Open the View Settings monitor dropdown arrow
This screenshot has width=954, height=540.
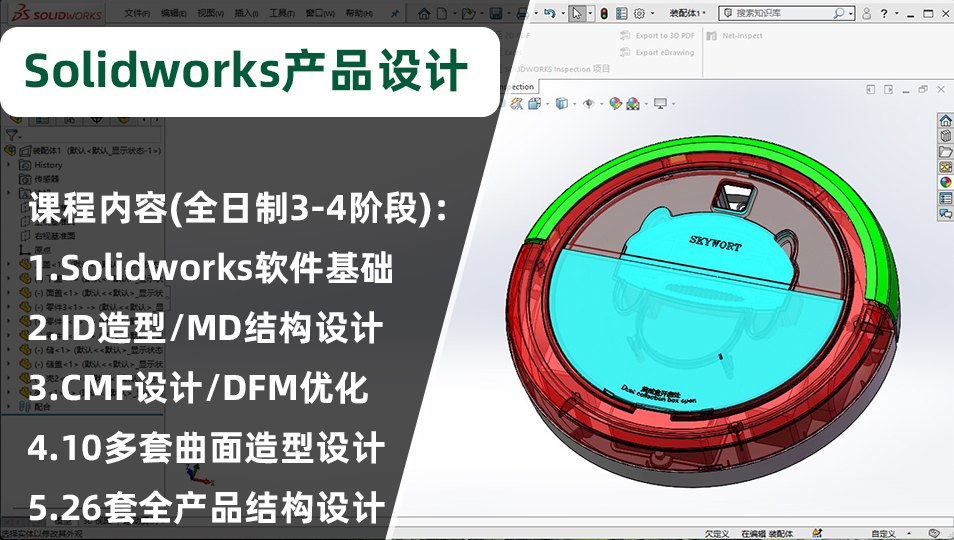[x=673, y=104]
